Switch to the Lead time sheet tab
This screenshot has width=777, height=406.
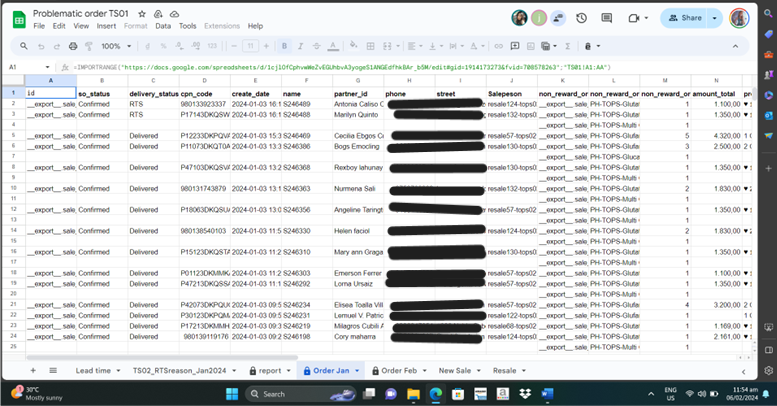pos(93,371)
